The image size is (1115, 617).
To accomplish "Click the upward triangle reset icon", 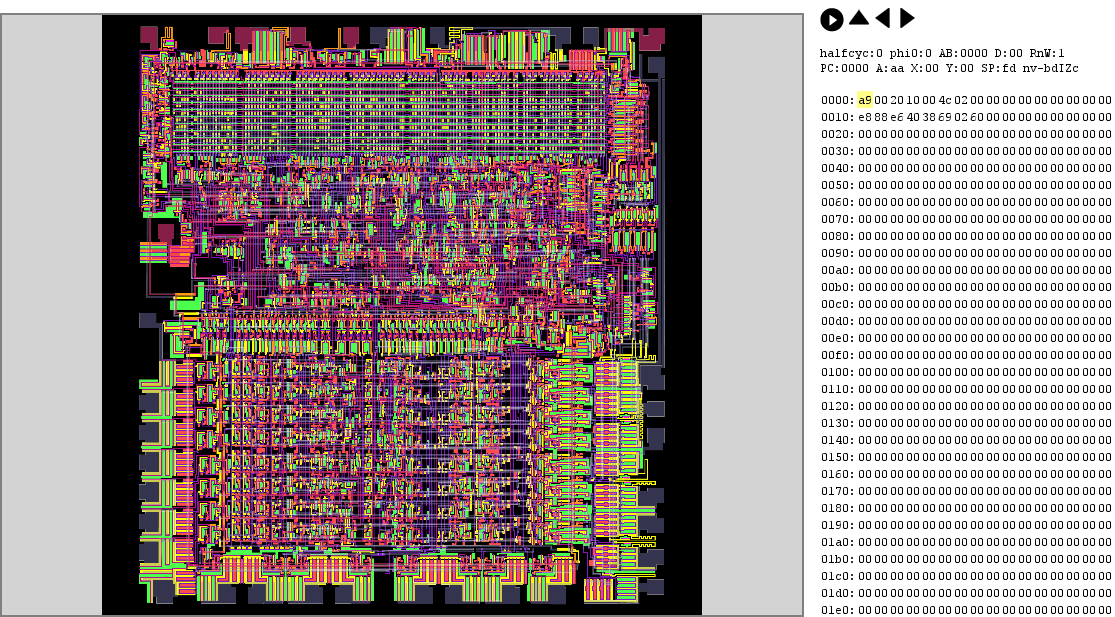I will coord(859,18).
